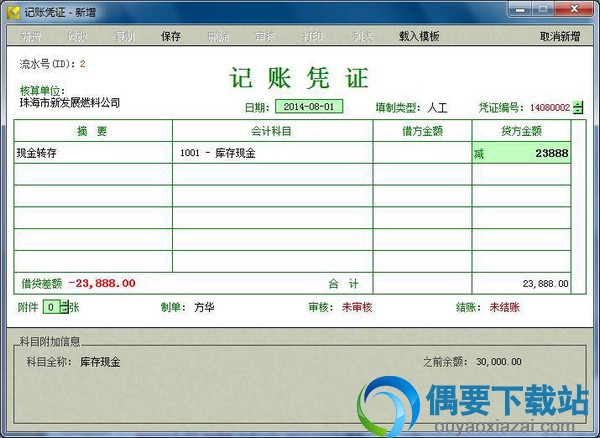This screenshot has width=600, height=438.
Task: Click the 删除 toolbar item
Action: point(218,36)
